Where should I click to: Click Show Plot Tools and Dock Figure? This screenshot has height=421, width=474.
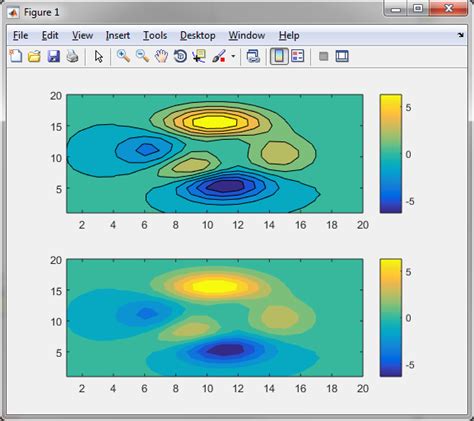point(342,56)
